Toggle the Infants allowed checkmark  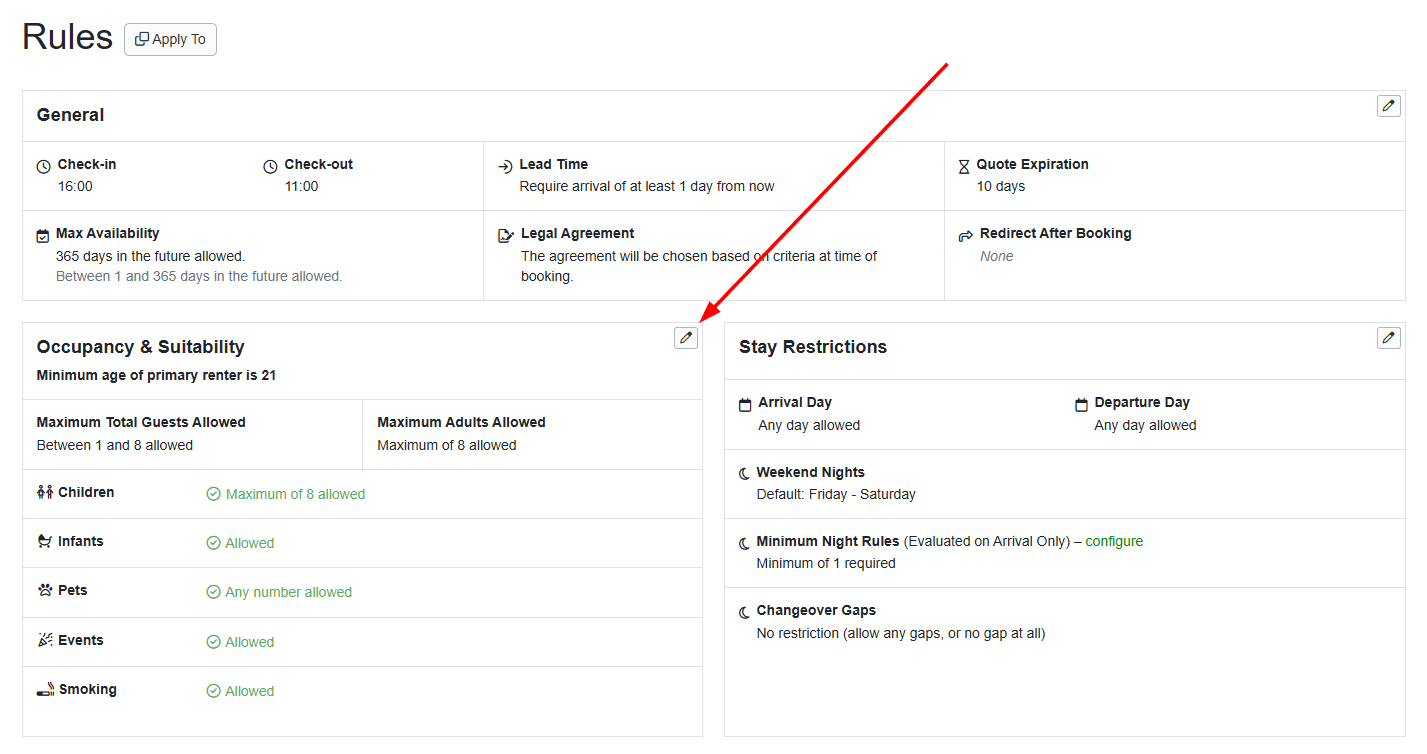point(213,542)
